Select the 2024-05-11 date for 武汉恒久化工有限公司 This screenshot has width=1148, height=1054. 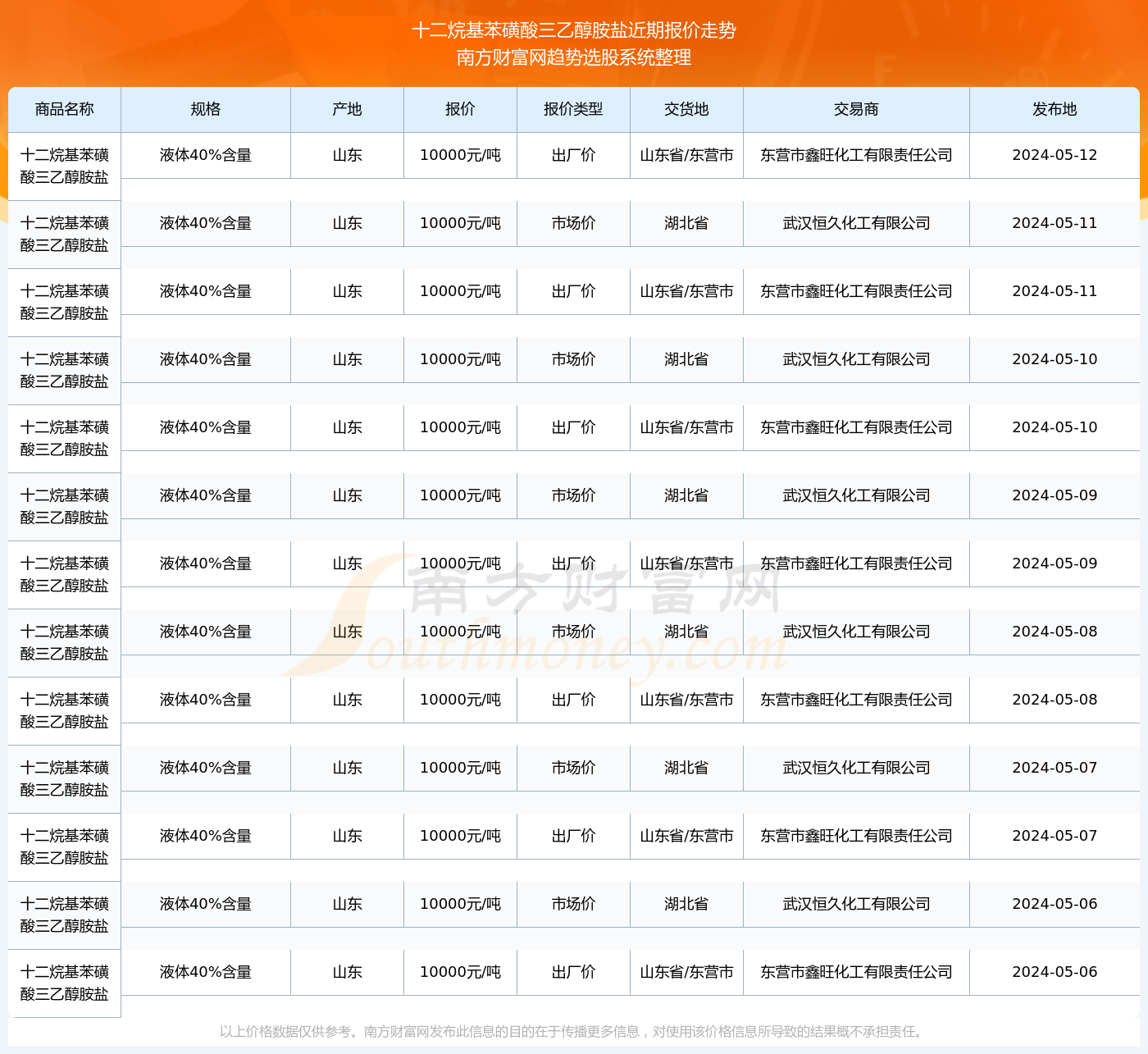[x=1055, y=223]
